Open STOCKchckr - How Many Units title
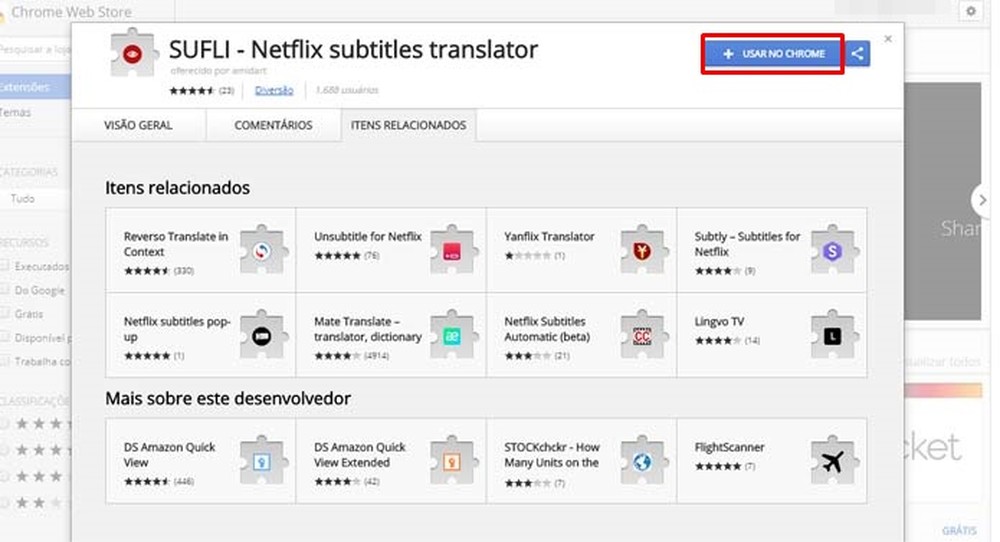The image size is (1000, 542). [x=552, y=455]
